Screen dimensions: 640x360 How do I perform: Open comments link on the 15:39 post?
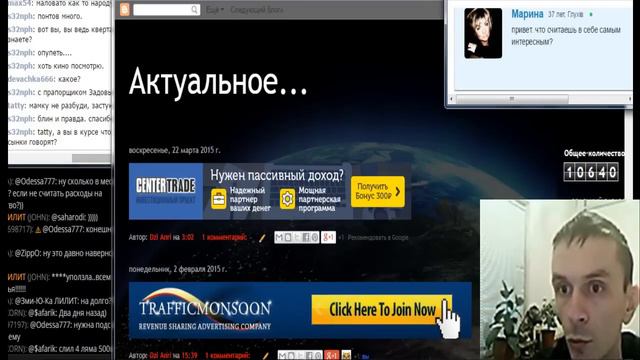(x=228, y=356)
